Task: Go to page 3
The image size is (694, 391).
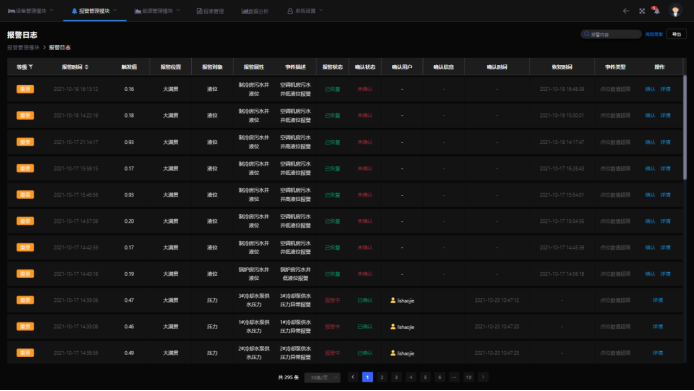Action: coord(396,377)
